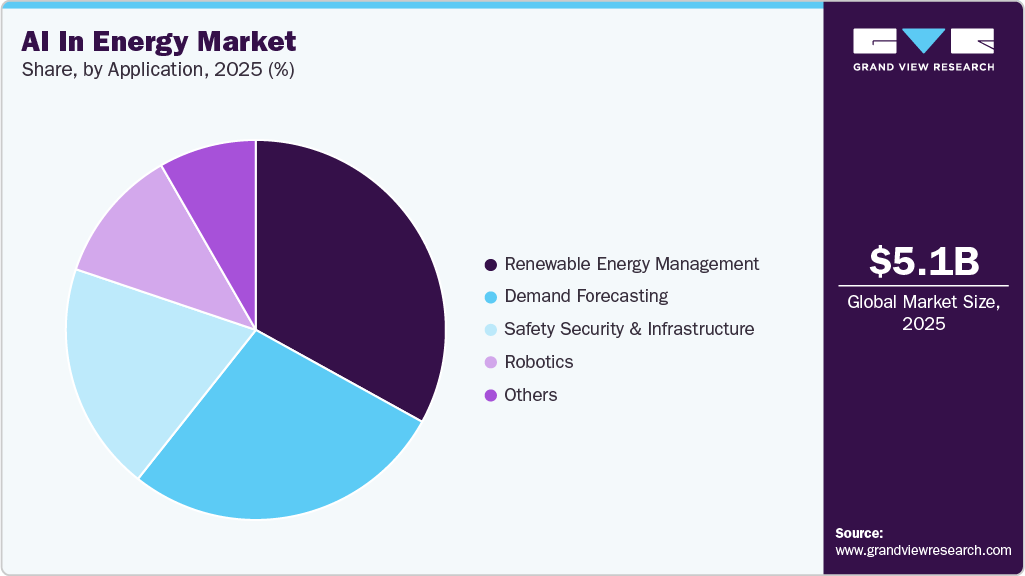Expand the Safety Security & Infrastructure legend entry
This screenshot has width=1025, height=576.
click(x=630, y=329)
